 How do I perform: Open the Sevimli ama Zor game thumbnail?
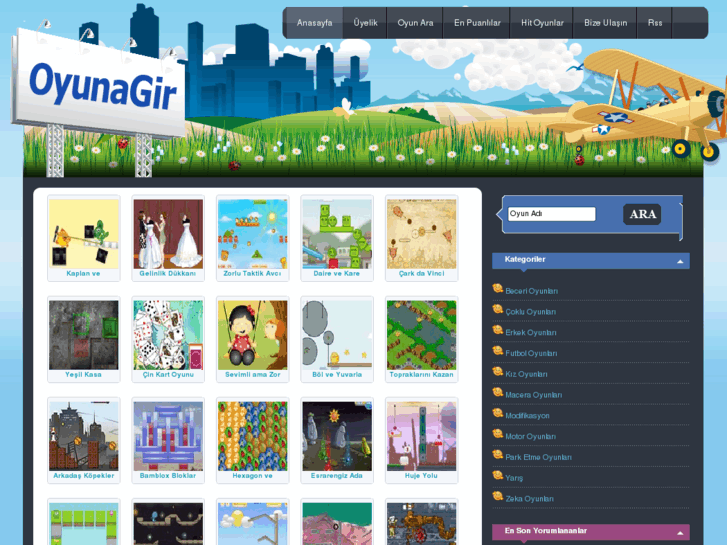coord(253,335)
